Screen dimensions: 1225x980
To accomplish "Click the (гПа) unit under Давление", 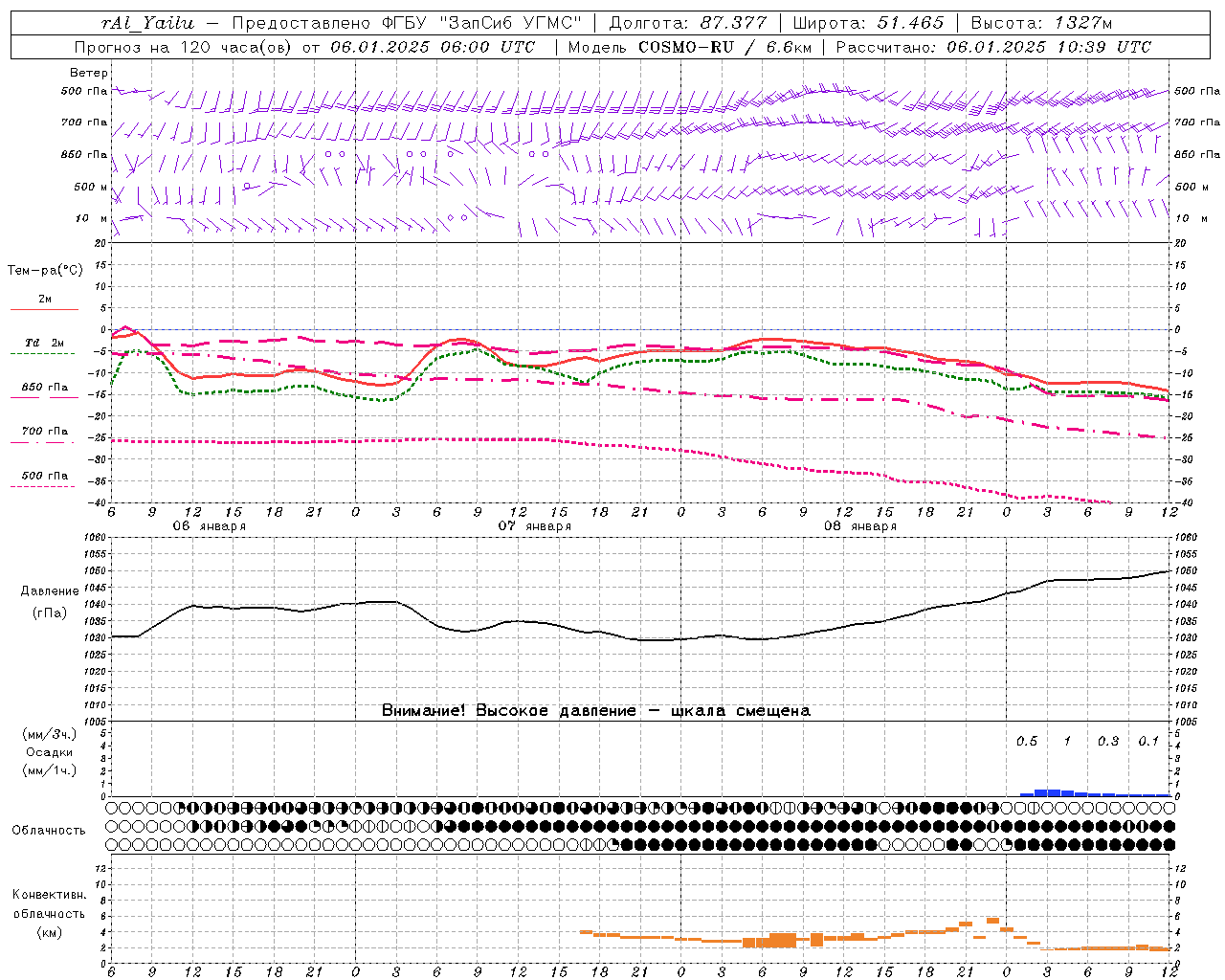I will pos(50,612).
